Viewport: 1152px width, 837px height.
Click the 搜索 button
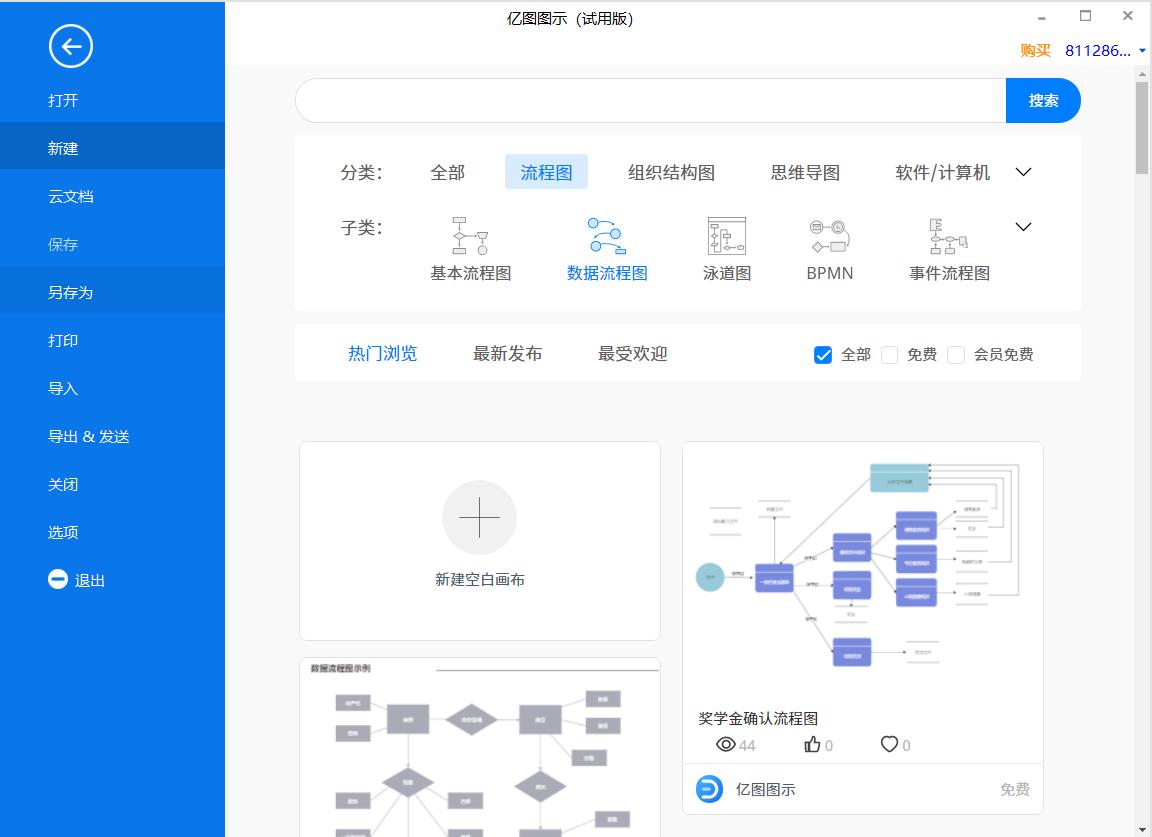point(1042,100)
